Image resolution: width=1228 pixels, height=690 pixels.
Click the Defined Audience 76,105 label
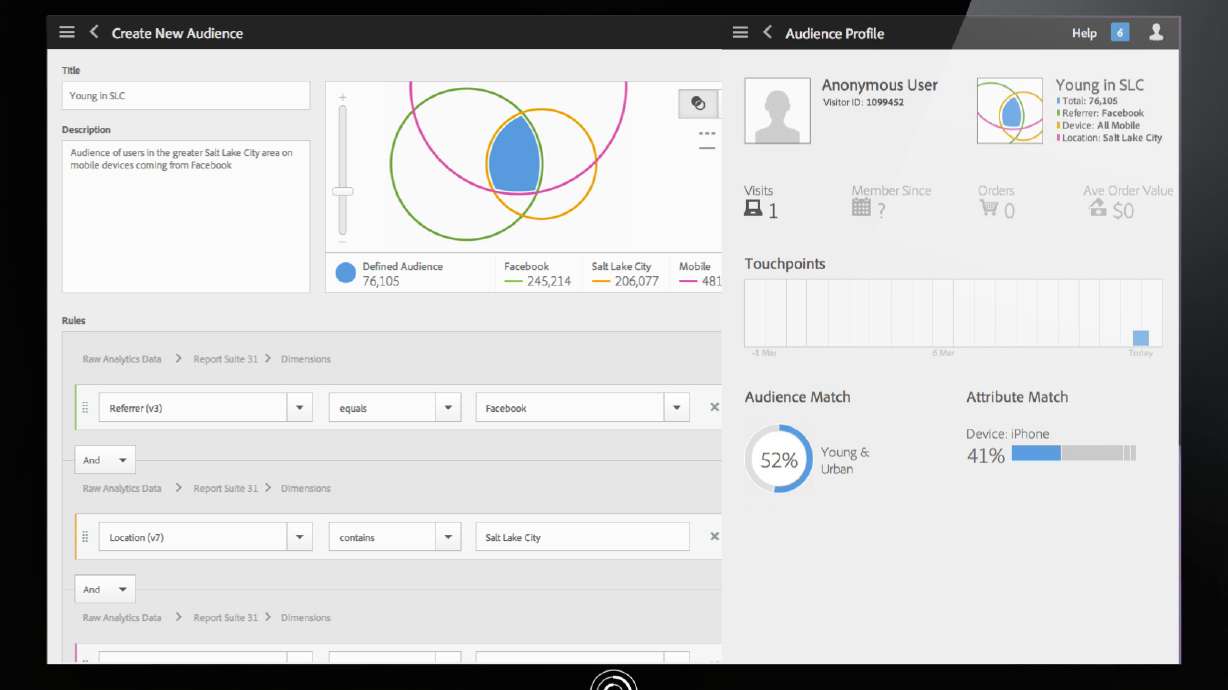tap(402, 274)
